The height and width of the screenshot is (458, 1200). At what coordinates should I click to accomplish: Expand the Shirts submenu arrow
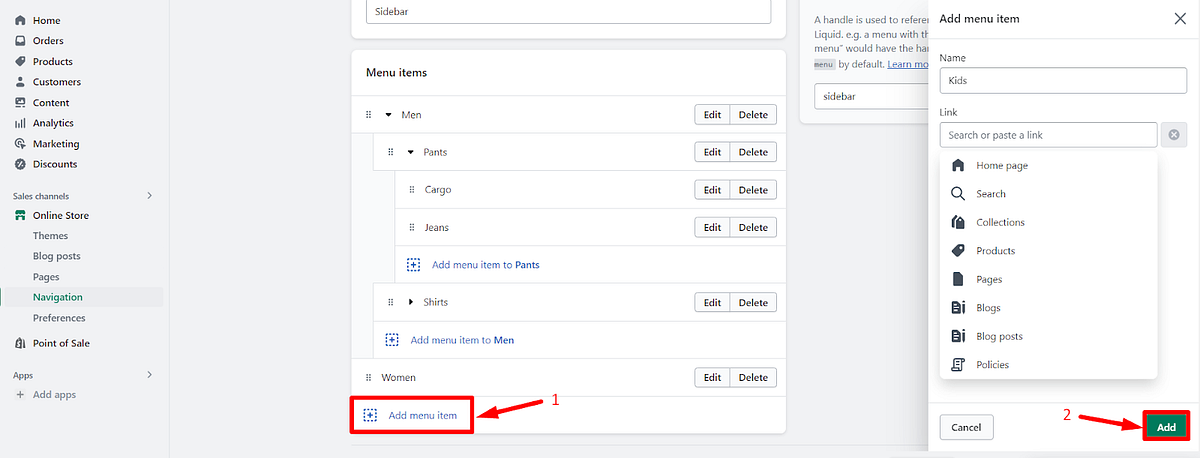[x=410, y=302]
